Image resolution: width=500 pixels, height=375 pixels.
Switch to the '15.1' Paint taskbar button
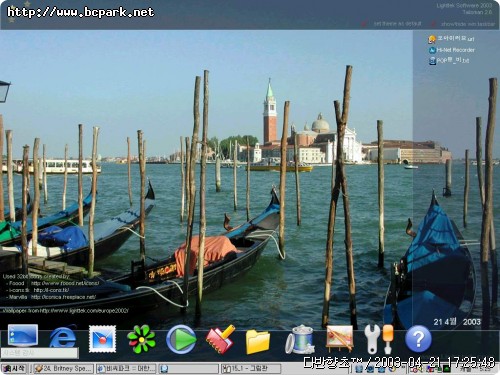251,369
